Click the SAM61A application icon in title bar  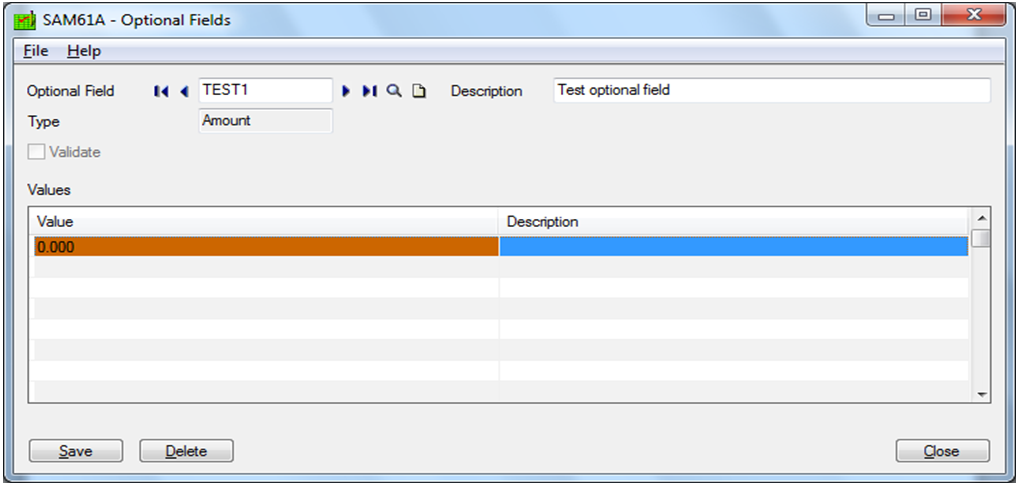click(25, 20)
